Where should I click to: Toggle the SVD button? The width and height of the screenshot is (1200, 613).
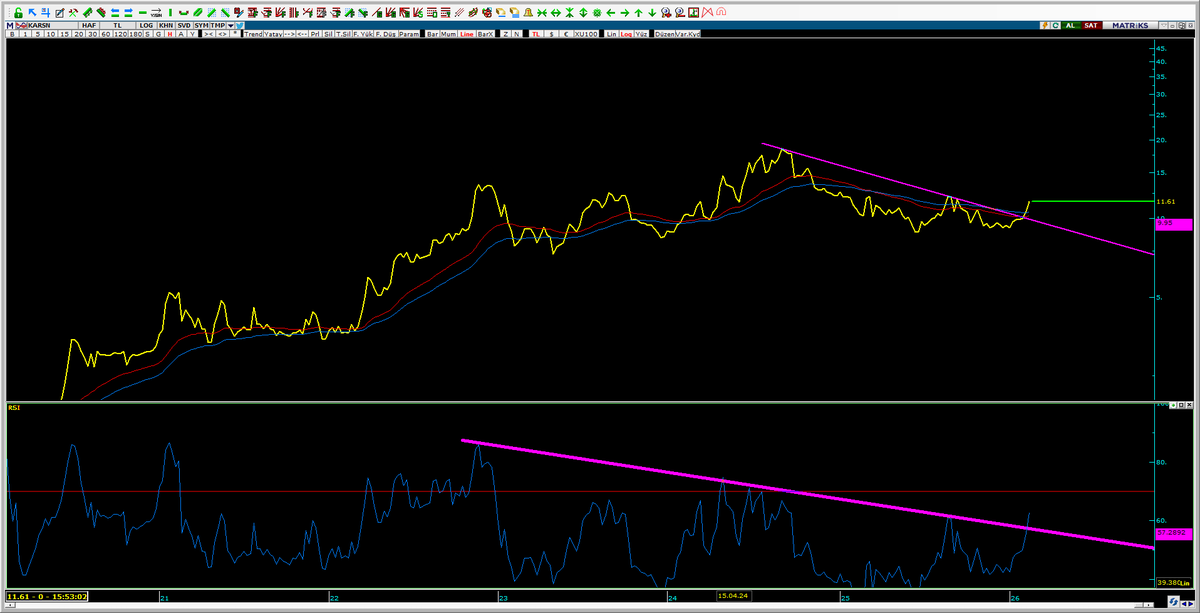click(184, 24)
